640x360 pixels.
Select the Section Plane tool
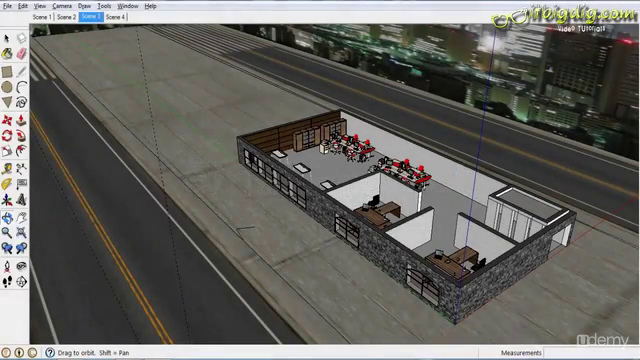pyautogui.click(x=21, y=281)
